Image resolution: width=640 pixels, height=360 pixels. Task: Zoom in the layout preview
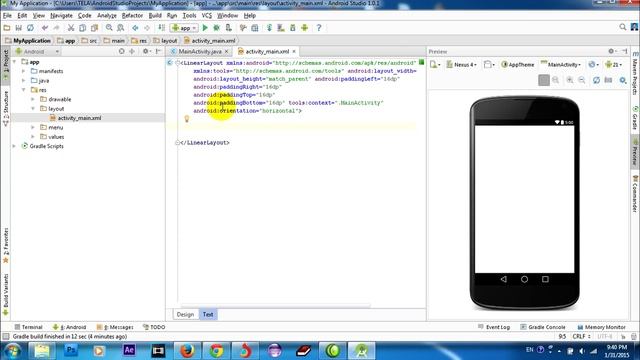570,80
